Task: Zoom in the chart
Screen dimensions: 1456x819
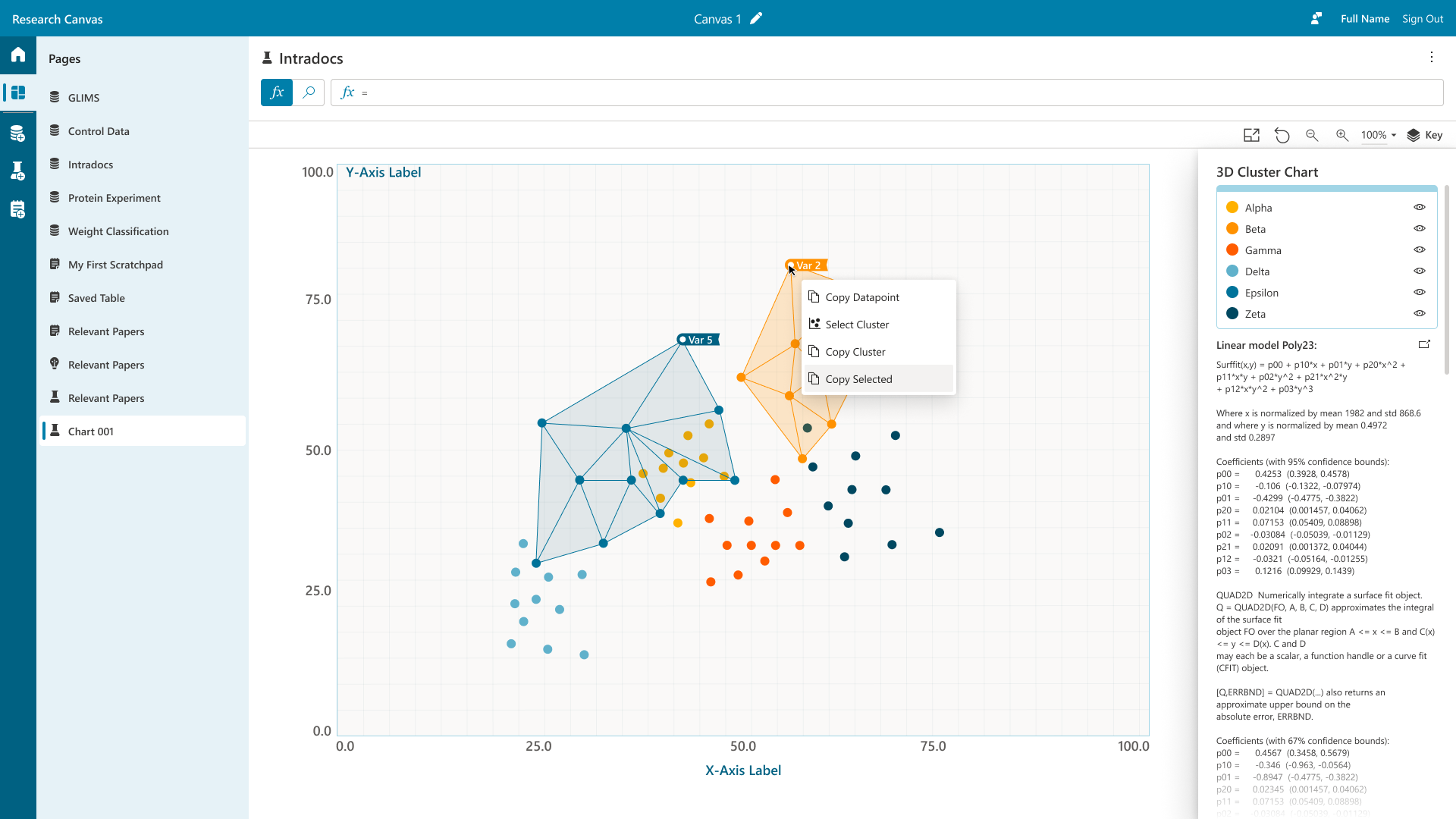Action: [1342, 135]
